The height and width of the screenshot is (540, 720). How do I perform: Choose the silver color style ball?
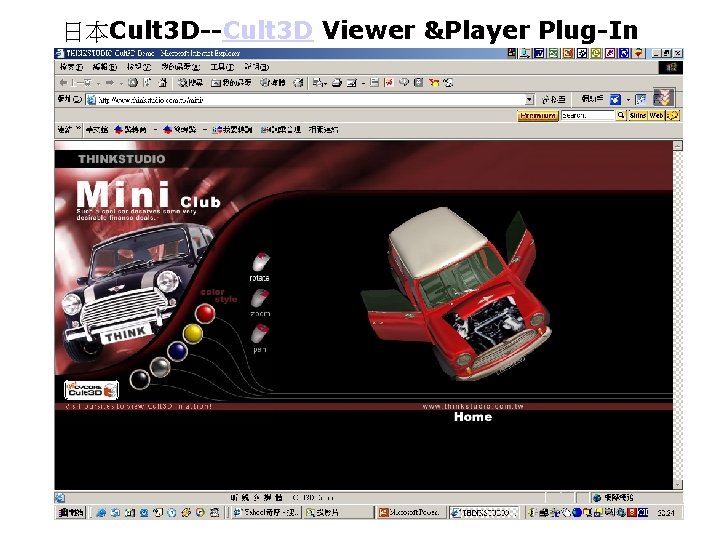(x=160, y=367)
